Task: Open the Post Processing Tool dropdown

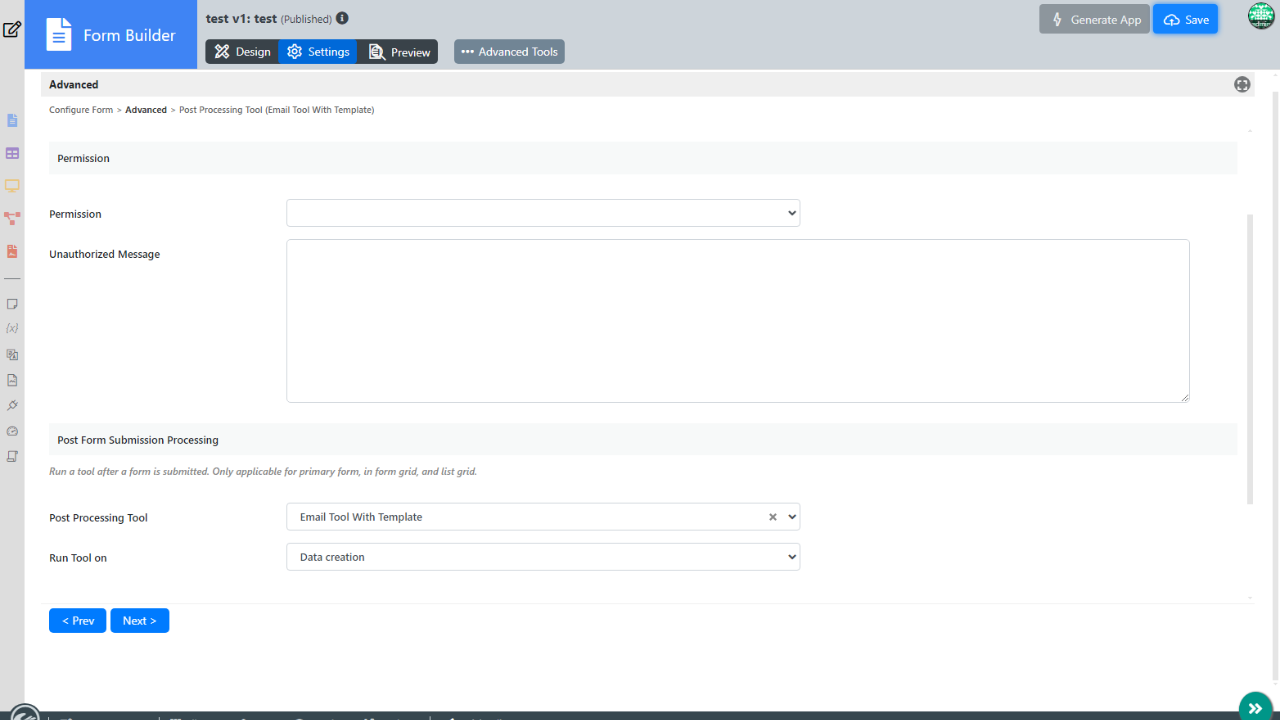Action: tap(543, 517)
